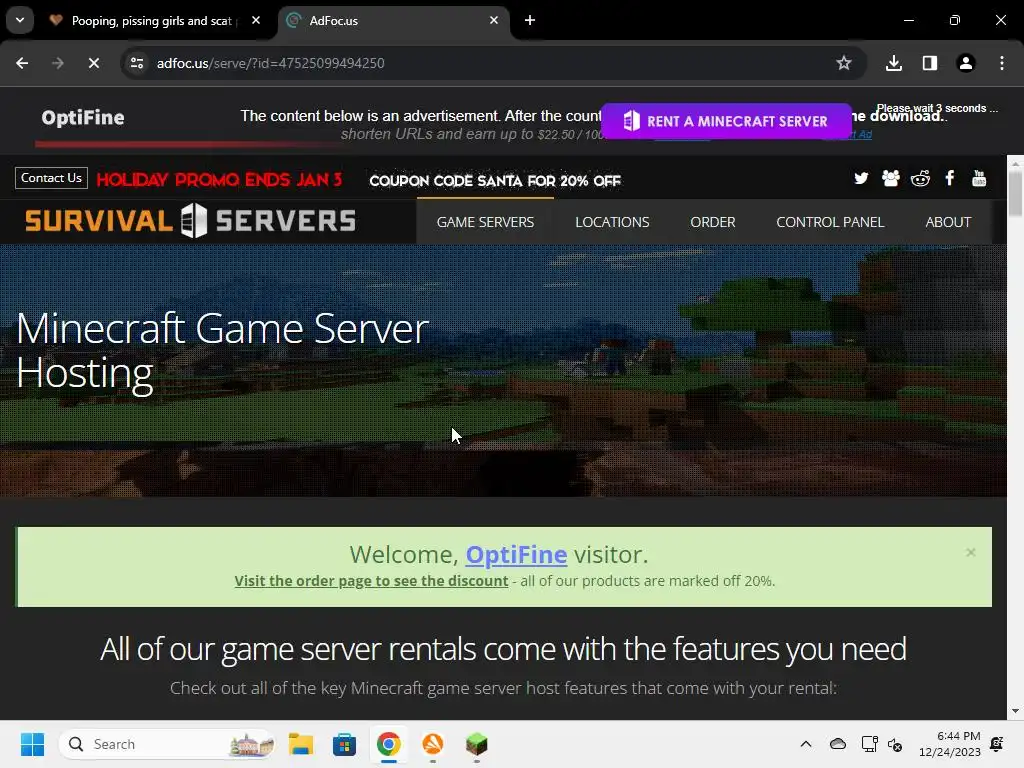Close the first browser tab
The height and width of the screenshot is (768, 1024).
coord(256,20)
